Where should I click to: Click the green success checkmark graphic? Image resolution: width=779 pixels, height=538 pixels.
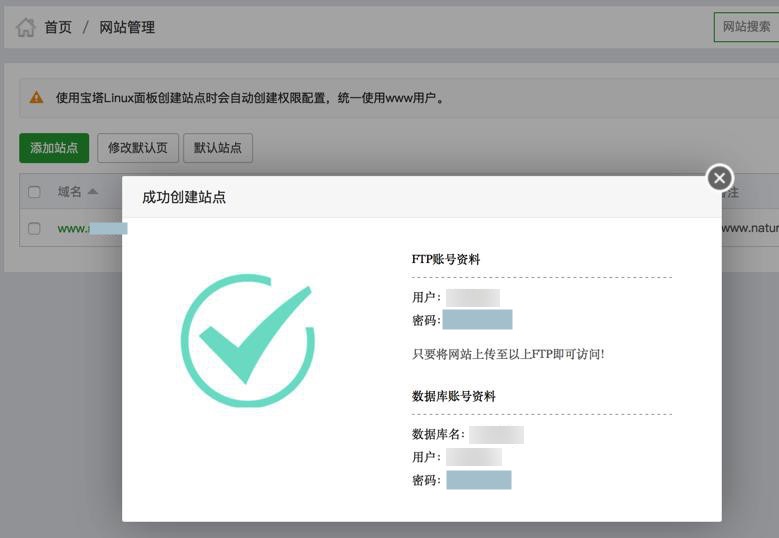pos(247,340)
